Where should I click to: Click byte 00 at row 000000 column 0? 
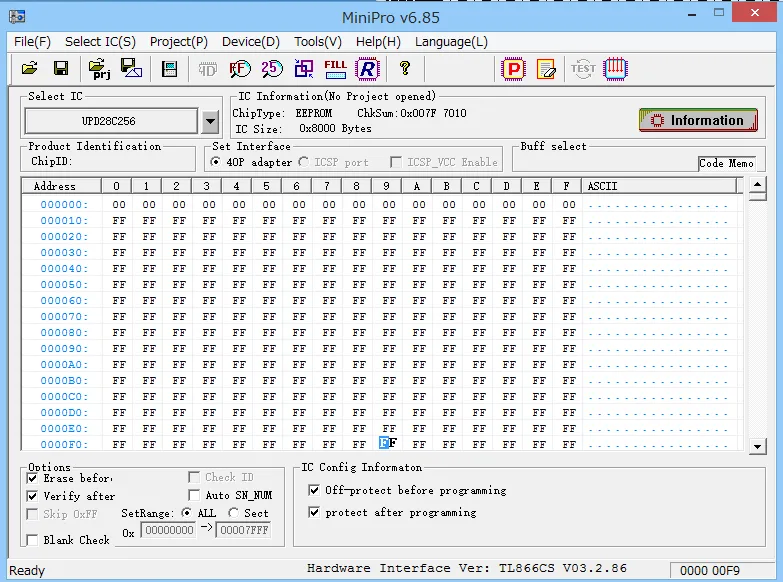(119, 204)
